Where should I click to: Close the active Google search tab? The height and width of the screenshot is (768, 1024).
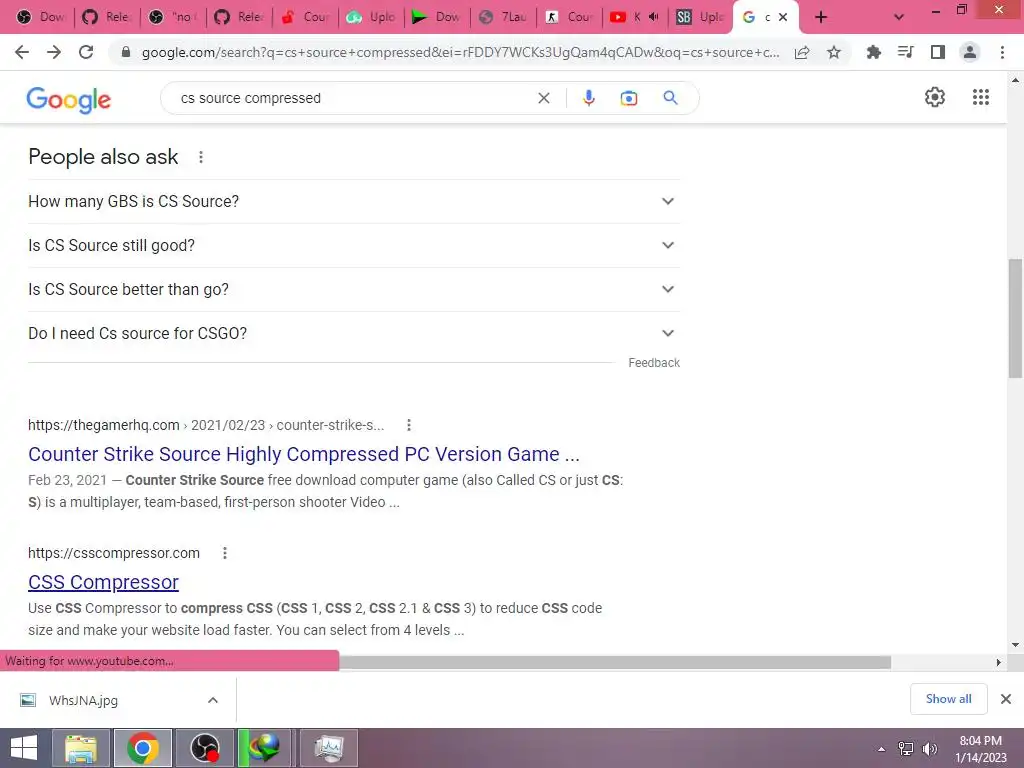(x=783, y=17)
